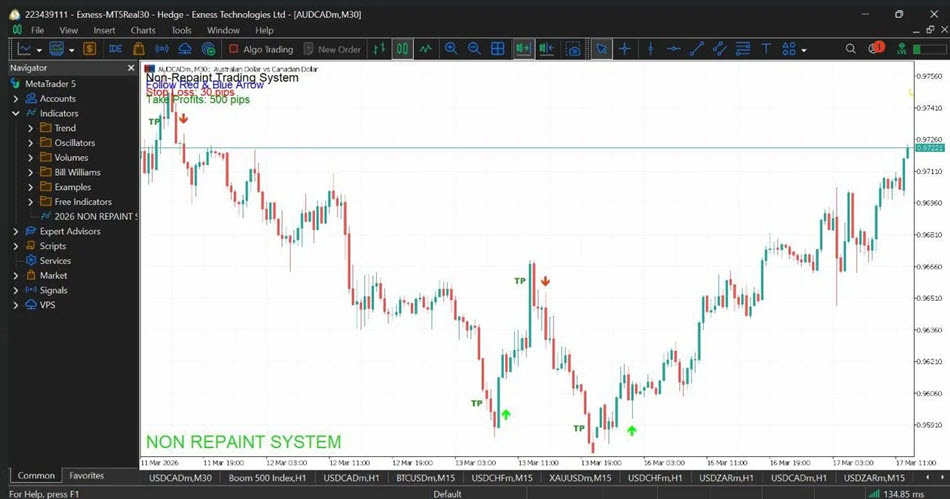The image size is (950, 499).
Task: Expand the Expert Advisors node
Action: point(16,231)
